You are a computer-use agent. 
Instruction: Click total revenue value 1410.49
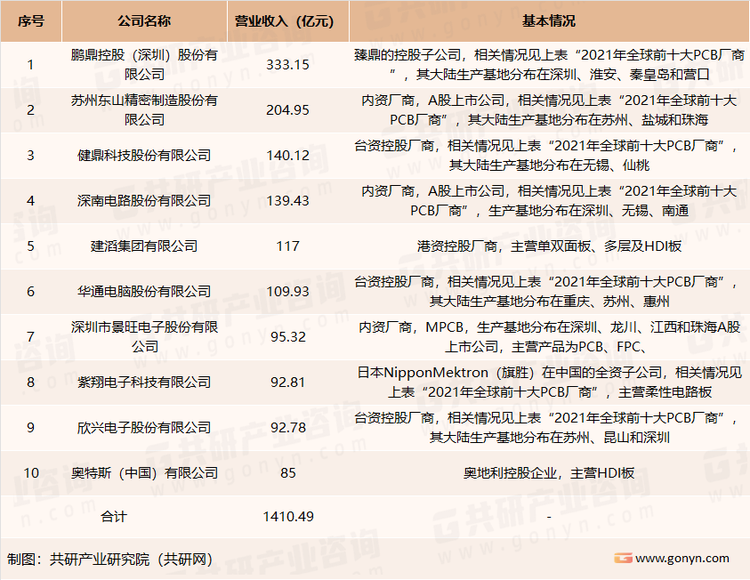(288, 516)
